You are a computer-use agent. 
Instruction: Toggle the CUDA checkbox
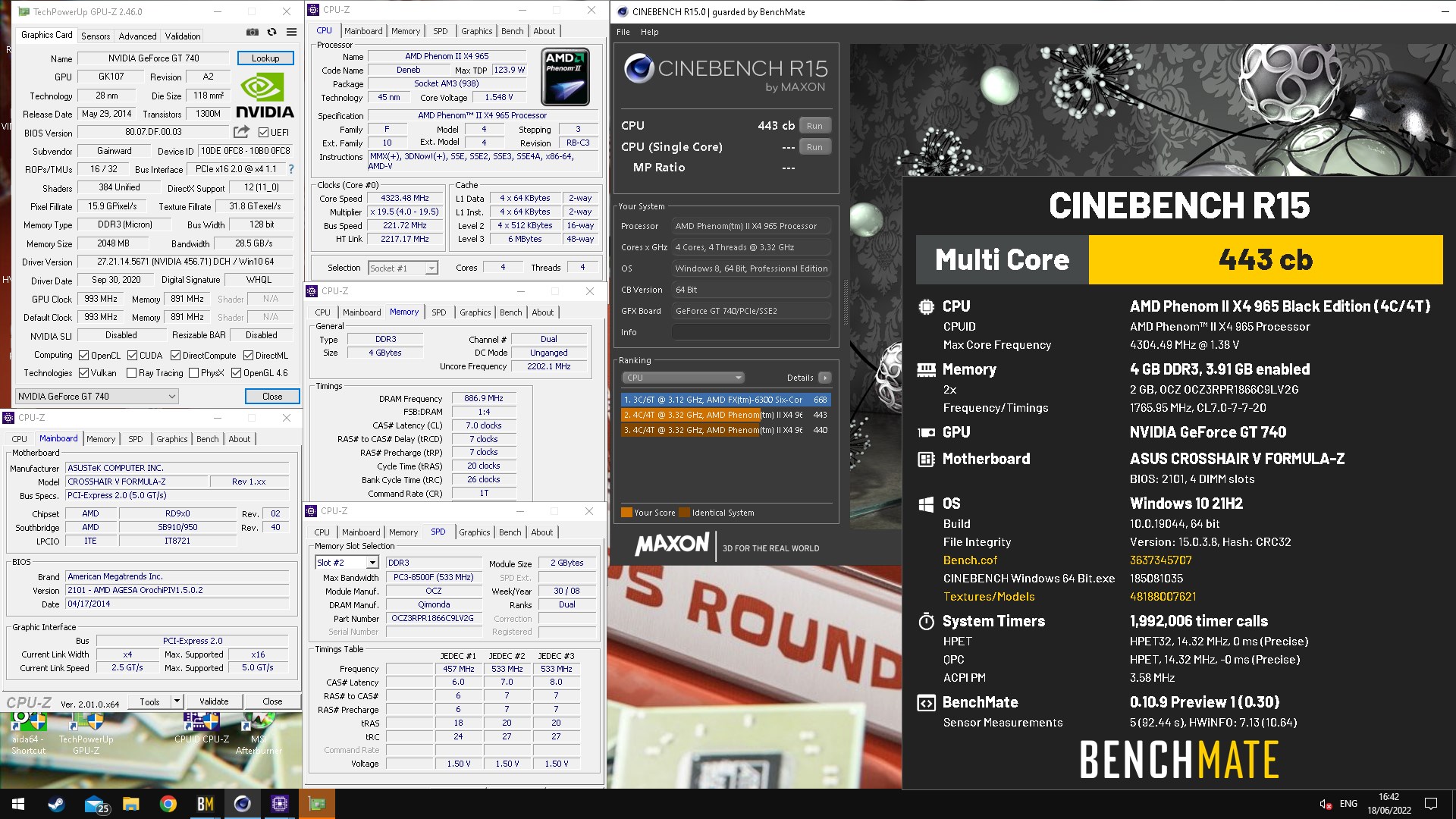click(132, 356)
